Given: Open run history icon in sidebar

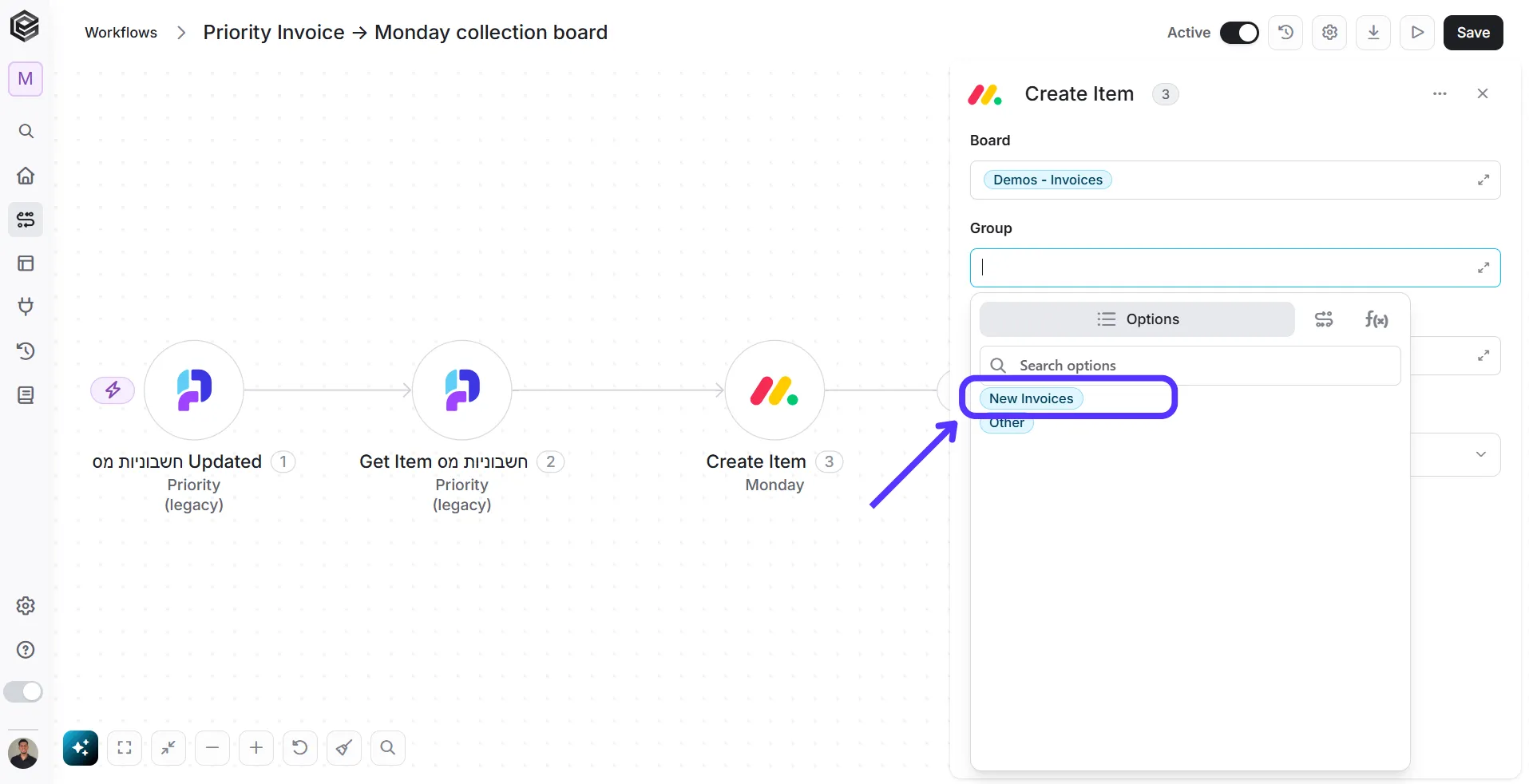Looking at the screenshot, I should 26,351.
